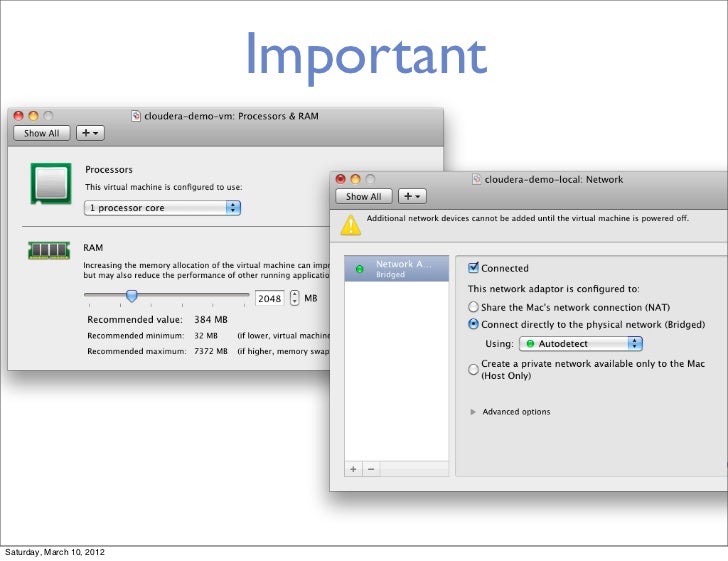Click the 'Recommended value:' label
This screenshot has height=561, width=728.
135,320
